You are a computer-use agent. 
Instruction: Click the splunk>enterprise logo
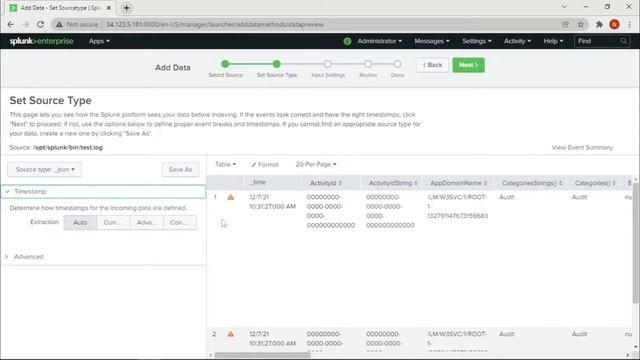pyautogui.click(x=41, y=41)
